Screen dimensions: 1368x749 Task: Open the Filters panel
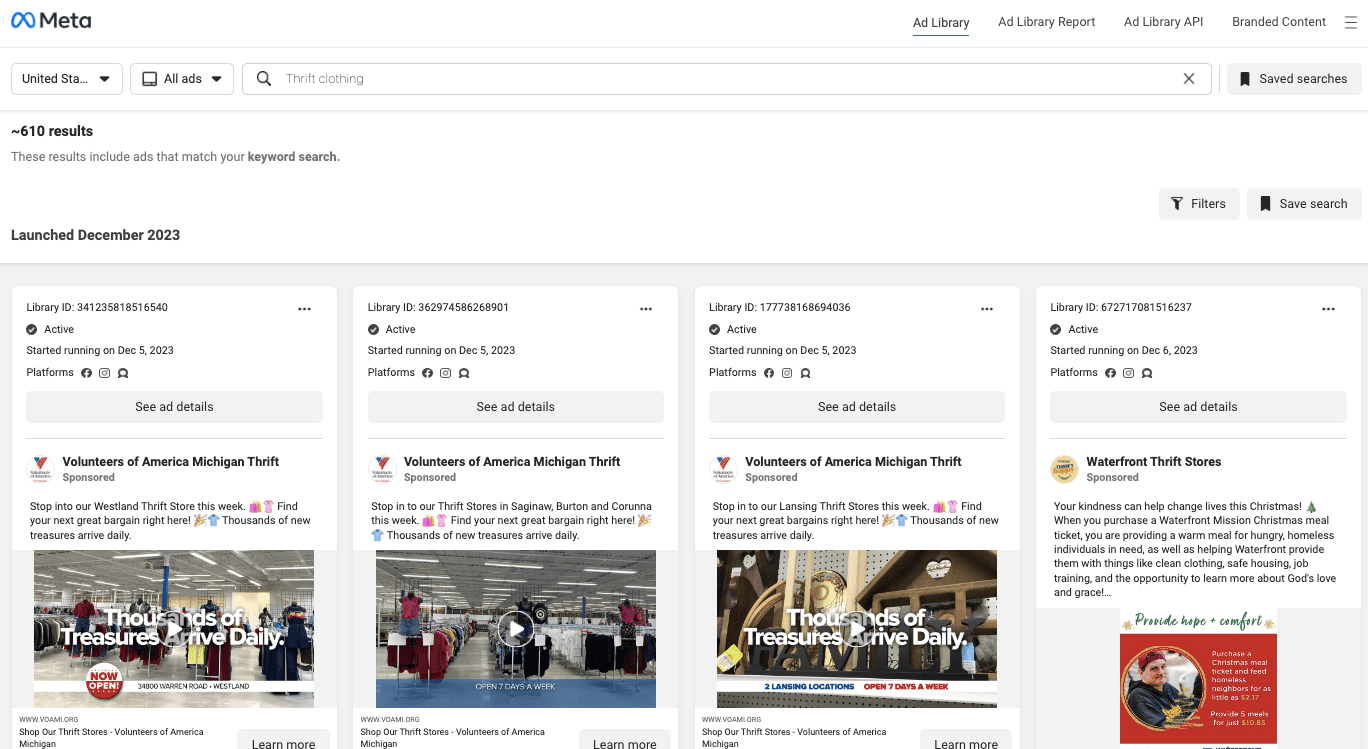1199,204
